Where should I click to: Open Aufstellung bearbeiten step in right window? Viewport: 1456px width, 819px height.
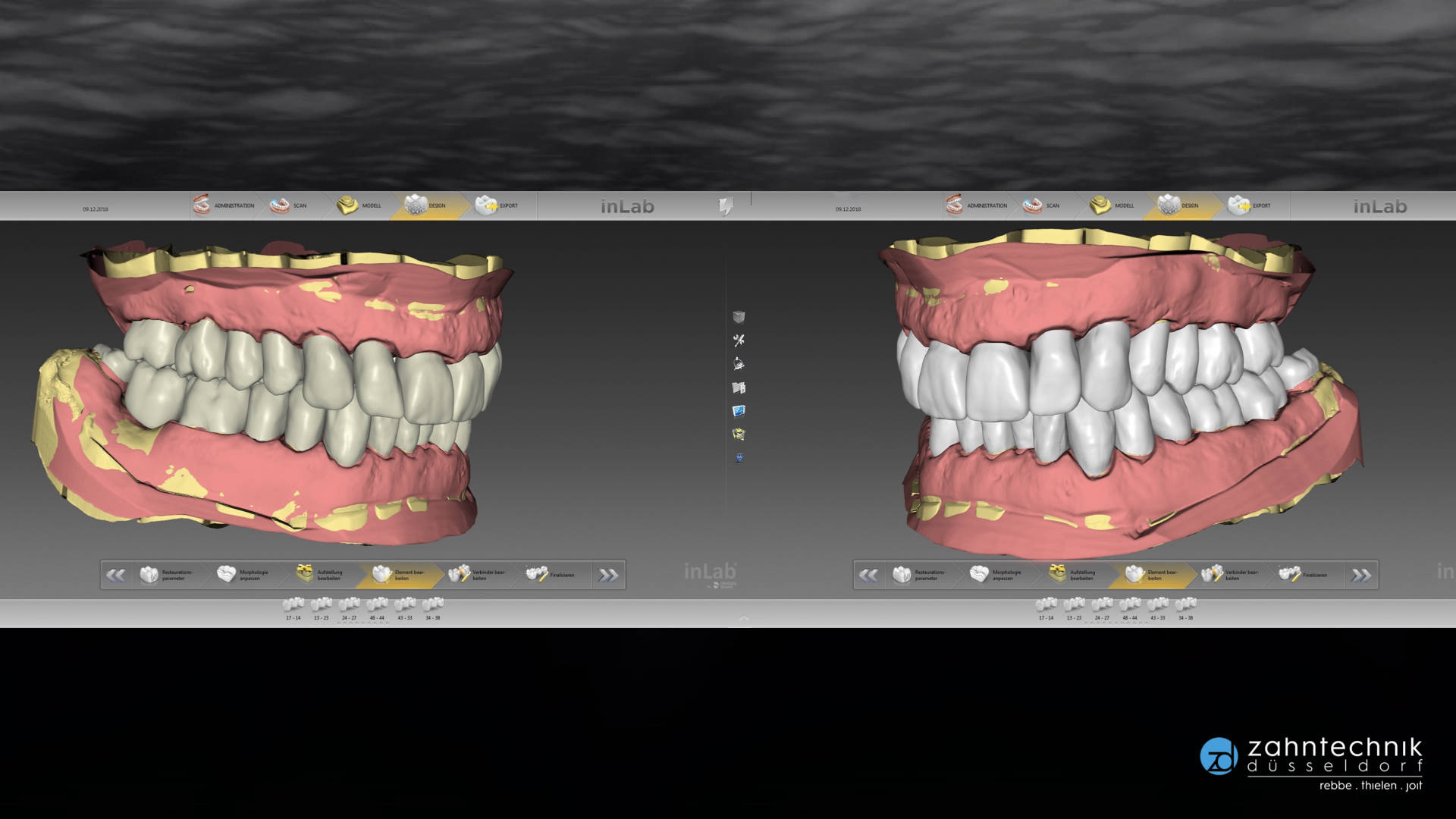[x=1073, y=576]
